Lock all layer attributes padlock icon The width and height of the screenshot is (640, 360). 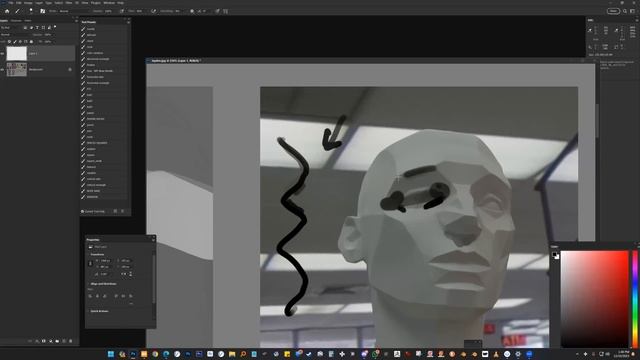(x=31, y=42)
